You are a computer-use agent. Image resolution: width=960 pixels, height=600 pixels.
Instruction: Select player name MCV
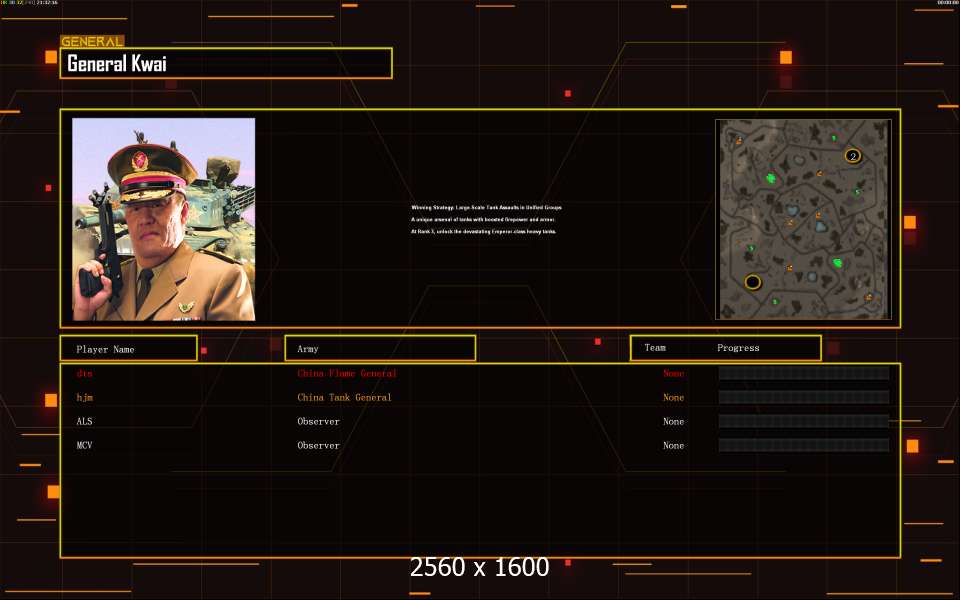click(84, 445)
